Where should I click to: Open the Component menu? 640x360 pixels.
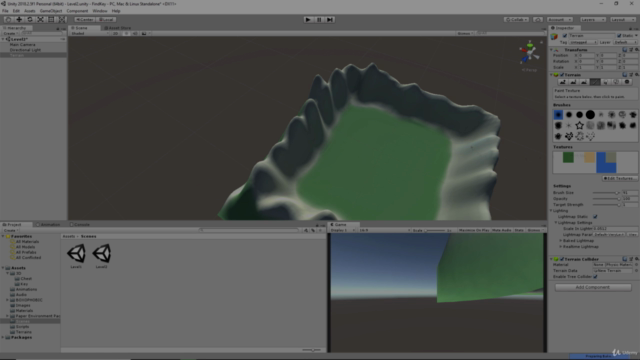point(77,11)
